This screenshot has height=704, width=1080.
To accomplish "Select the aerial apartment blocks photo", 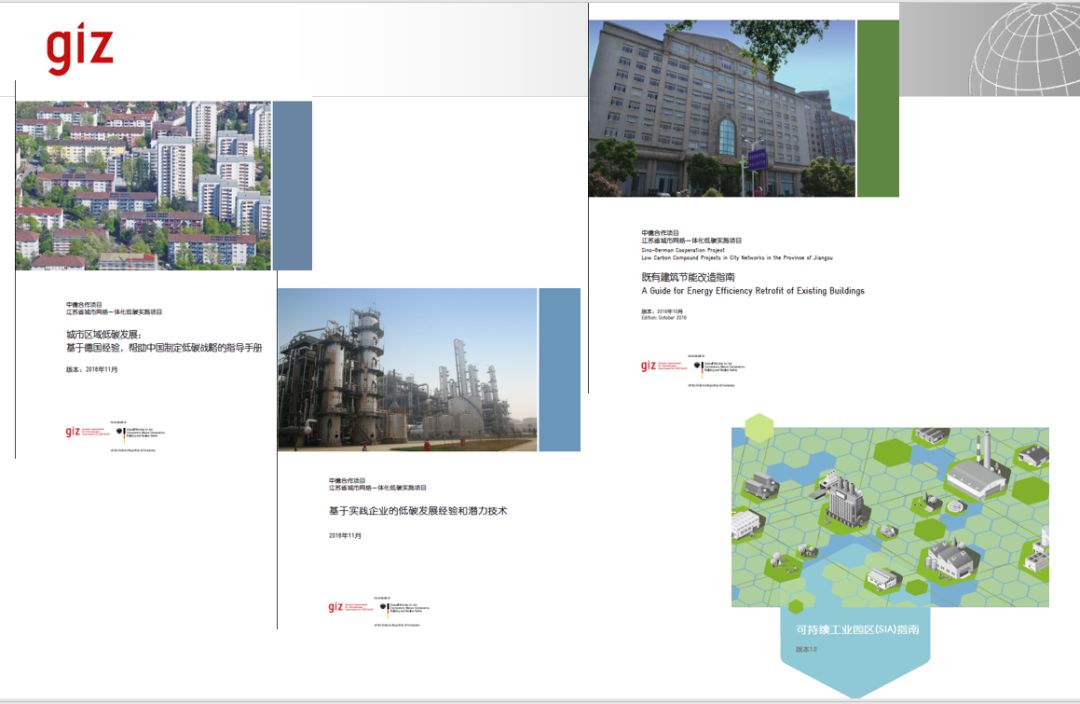I will tap(143, 185).
